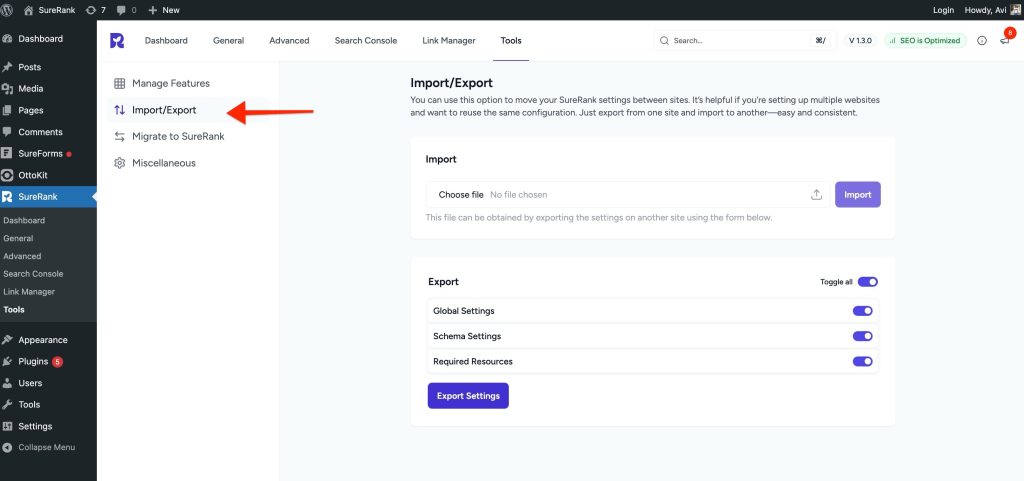Open the Dashboard tab in SureRank header
Viewport: 1024px width, 481px height.
click(x=166, y=40)
